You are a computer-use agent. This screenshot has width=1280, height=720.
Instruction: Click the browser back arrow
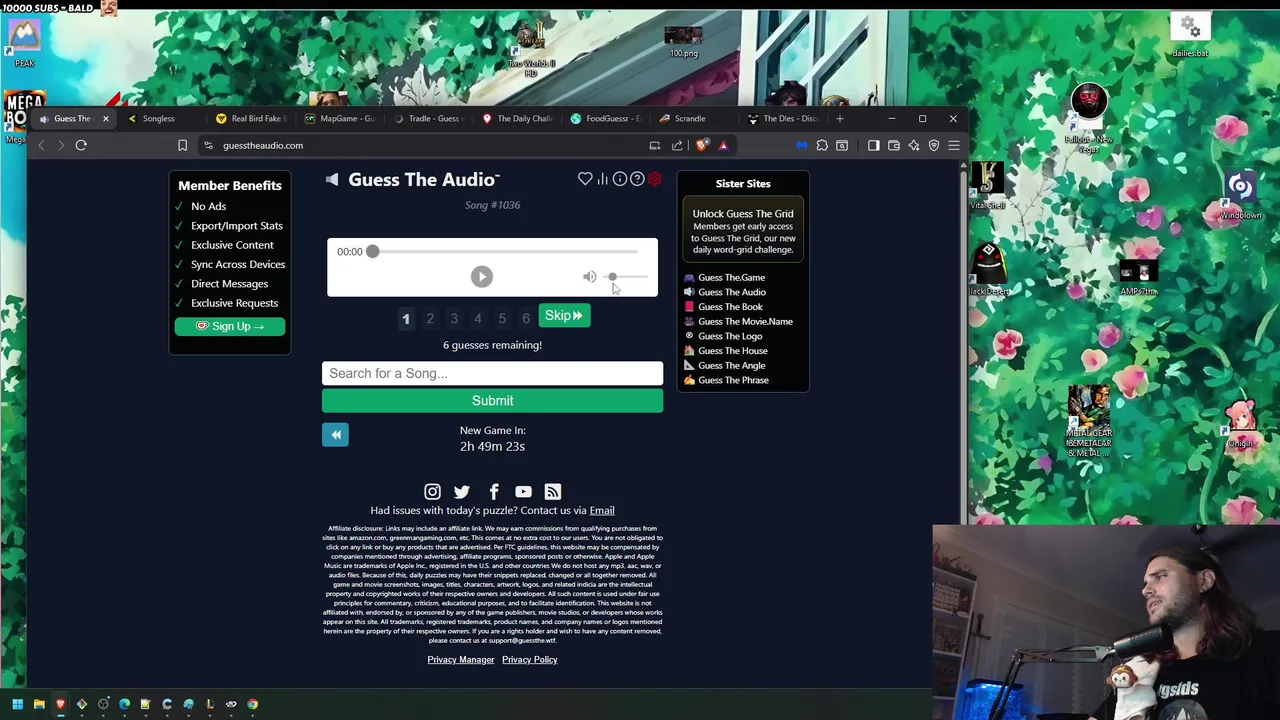click(41, 146)
